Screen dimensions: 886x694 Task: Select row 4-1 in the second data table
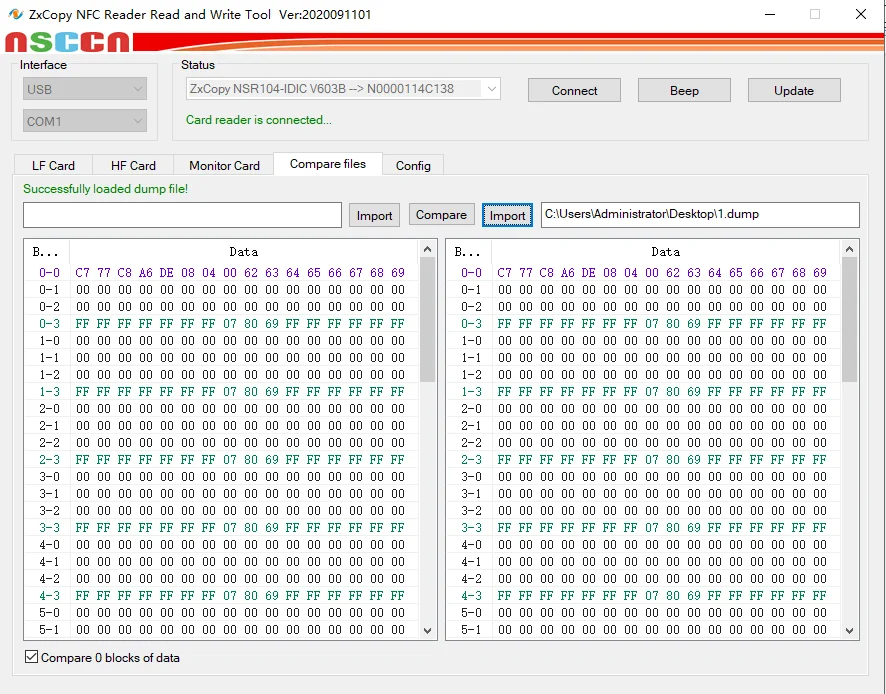tap(644, 562)
